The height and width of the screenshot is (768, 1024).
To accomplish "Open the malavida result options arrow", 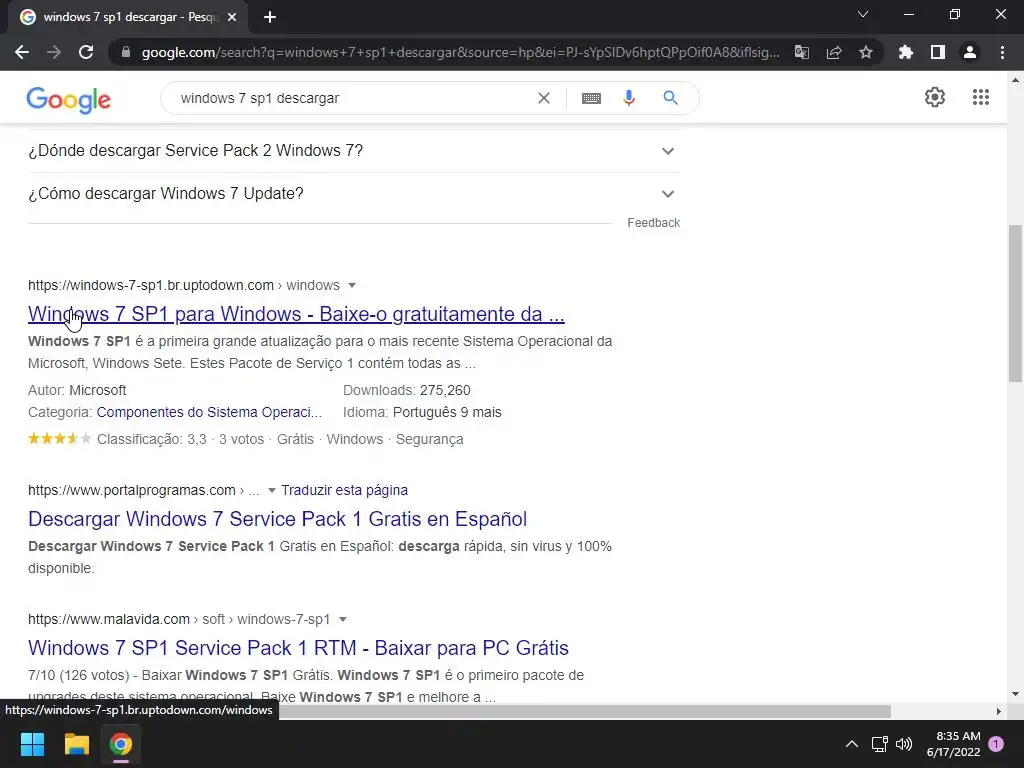I will point(343,619).
